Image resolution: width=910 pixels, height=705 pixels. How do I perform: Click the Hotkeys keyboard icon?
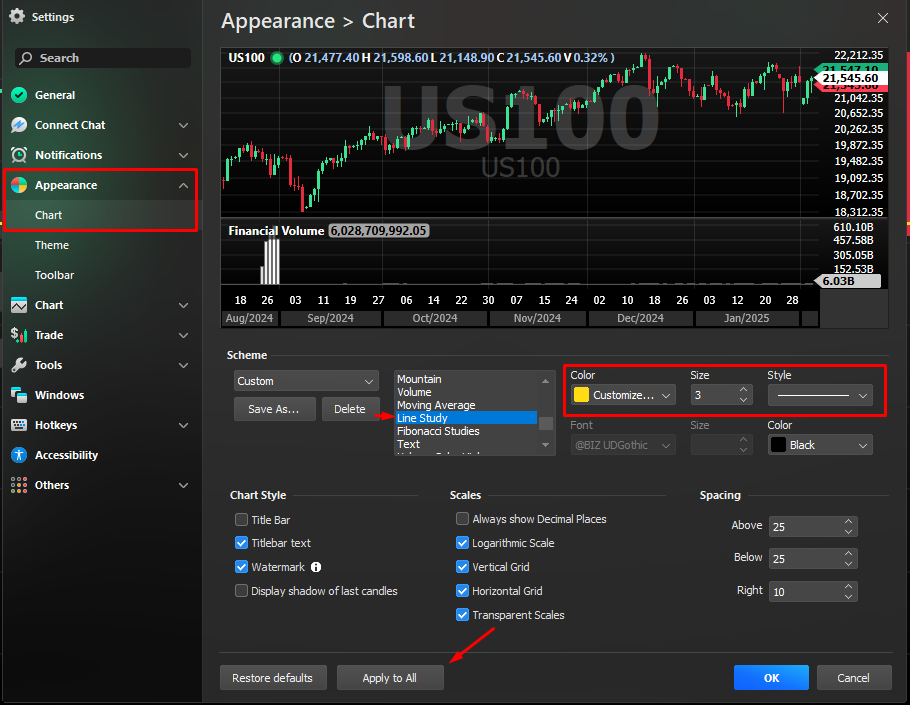click(19, 425)
